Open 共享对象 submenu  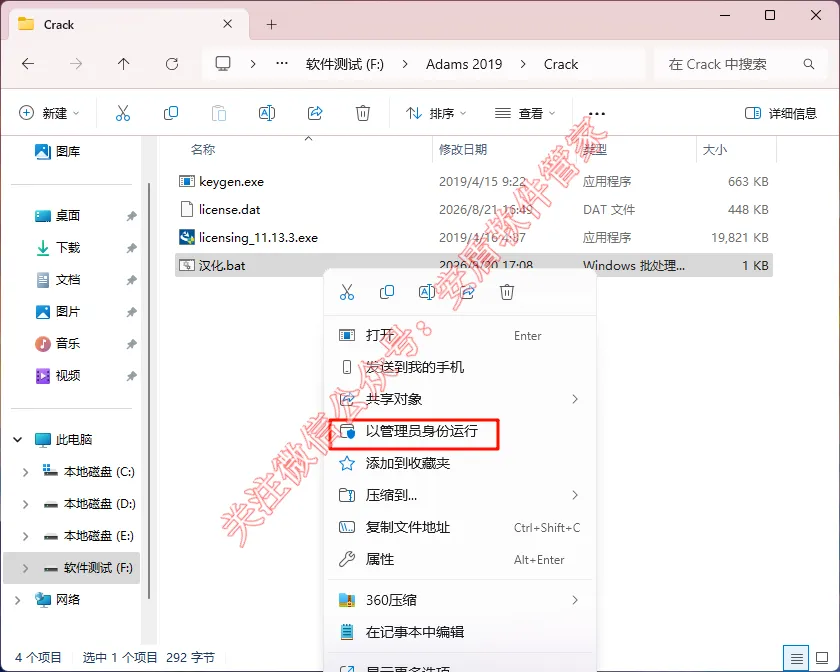(x=460, y=399)
